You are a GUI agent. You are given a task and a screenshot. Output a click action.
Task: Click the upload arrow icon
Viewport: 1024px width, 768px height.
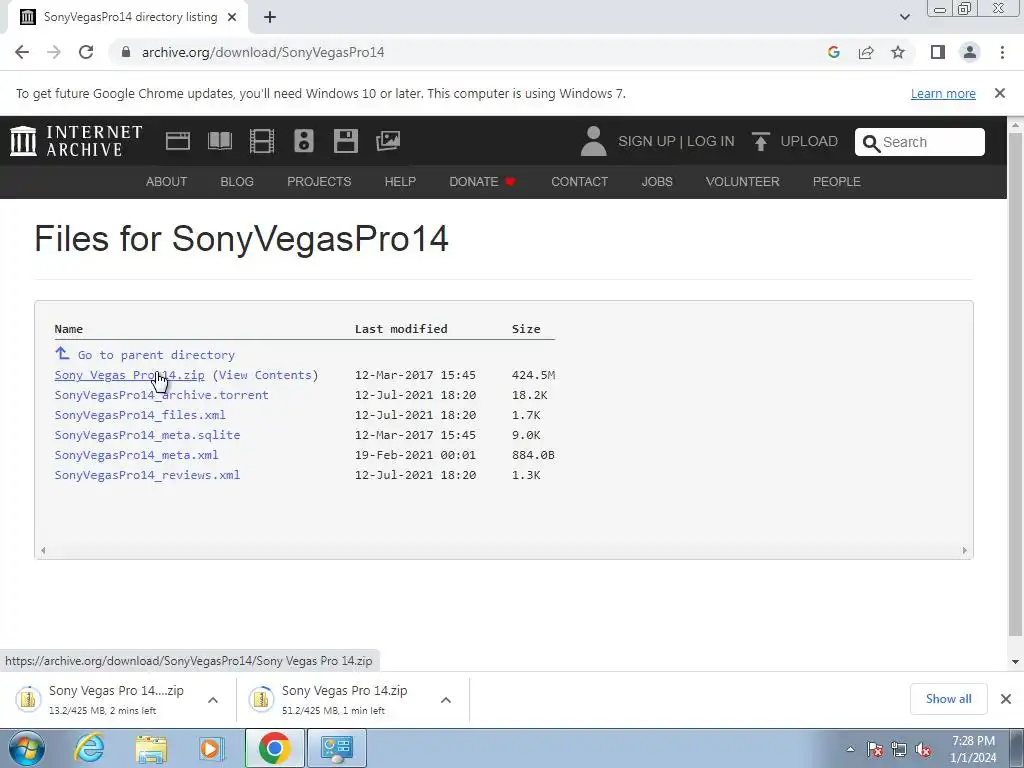click(760, 141)
